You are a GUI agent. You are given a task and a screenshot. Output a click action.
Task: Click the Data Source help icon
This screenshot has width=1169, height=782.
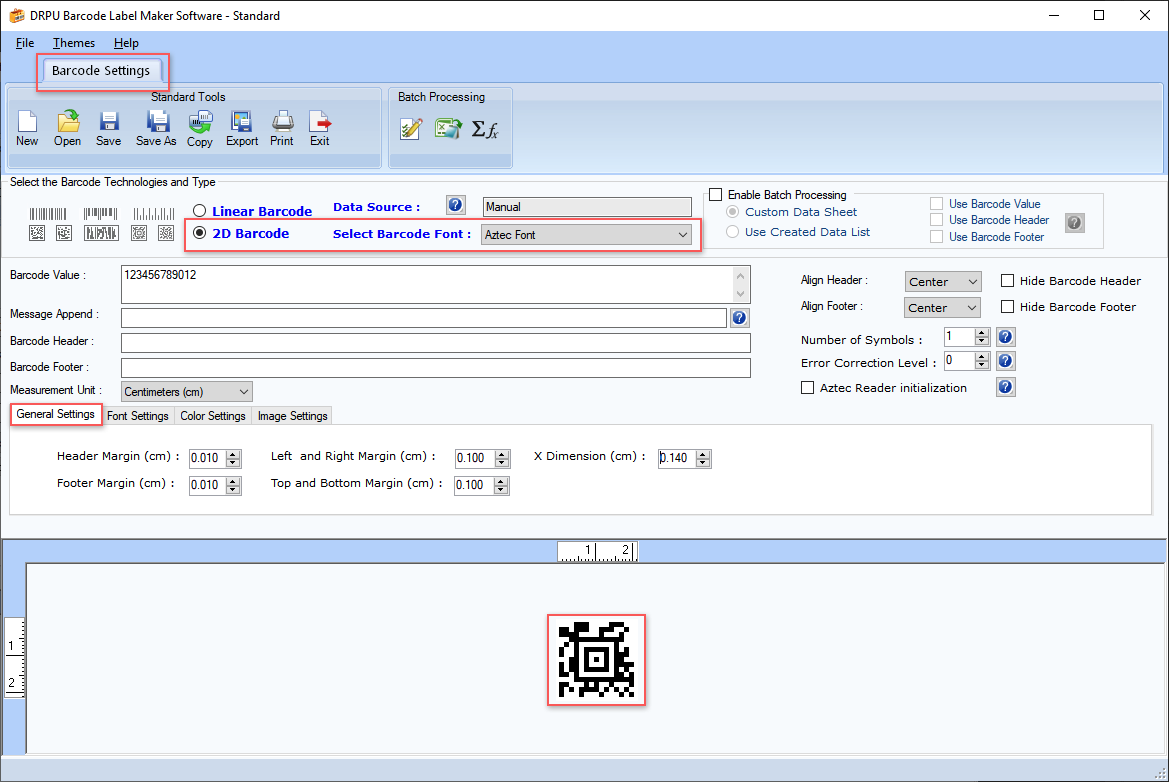pos(456,205)
